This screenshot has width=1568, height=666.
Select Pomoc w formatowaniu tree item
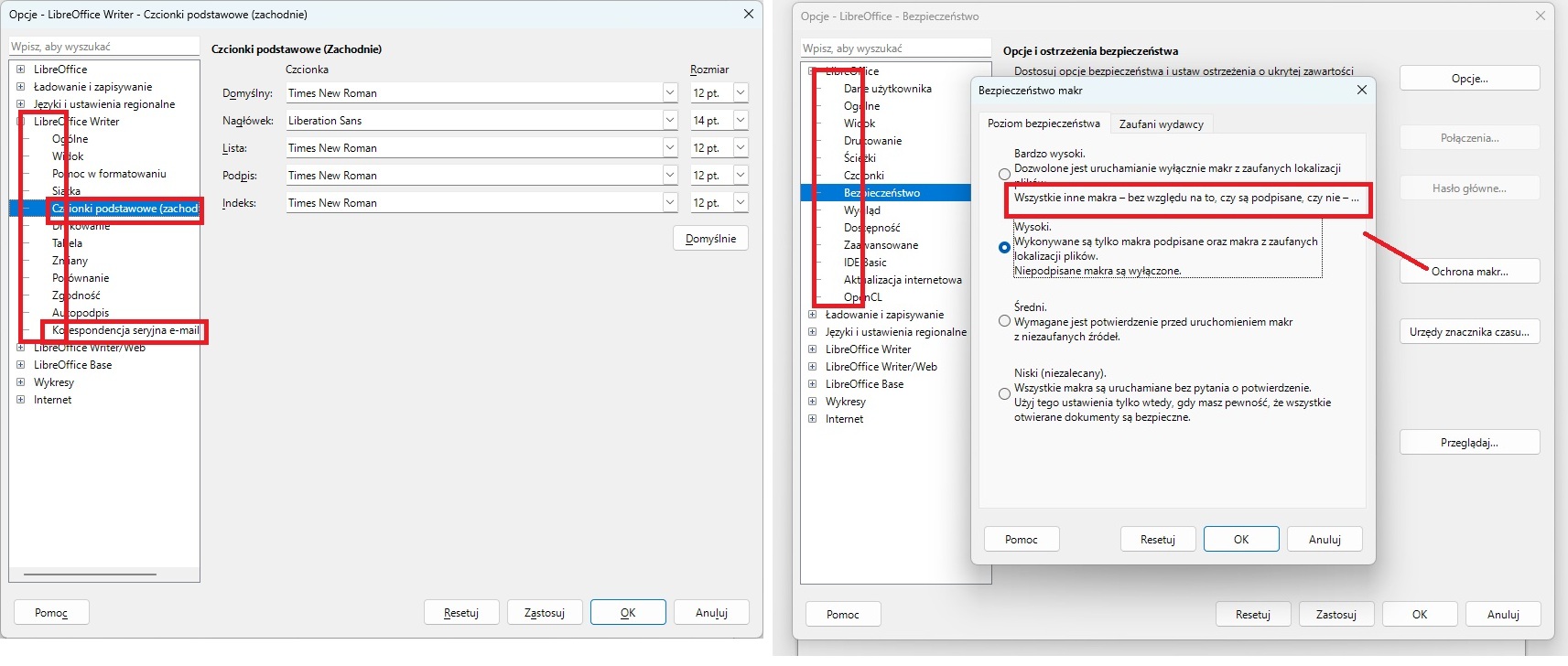pyautogui.click(x=110, y=174)
